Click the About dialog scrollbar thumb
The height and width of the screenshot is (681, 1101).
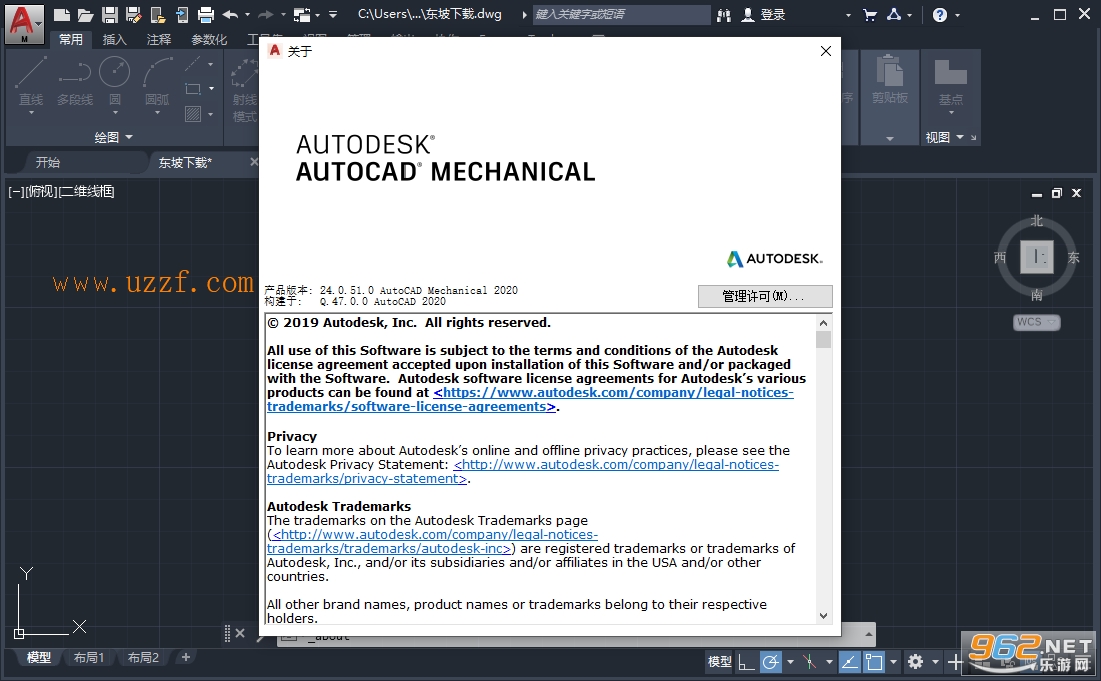(x=824, y=340)
